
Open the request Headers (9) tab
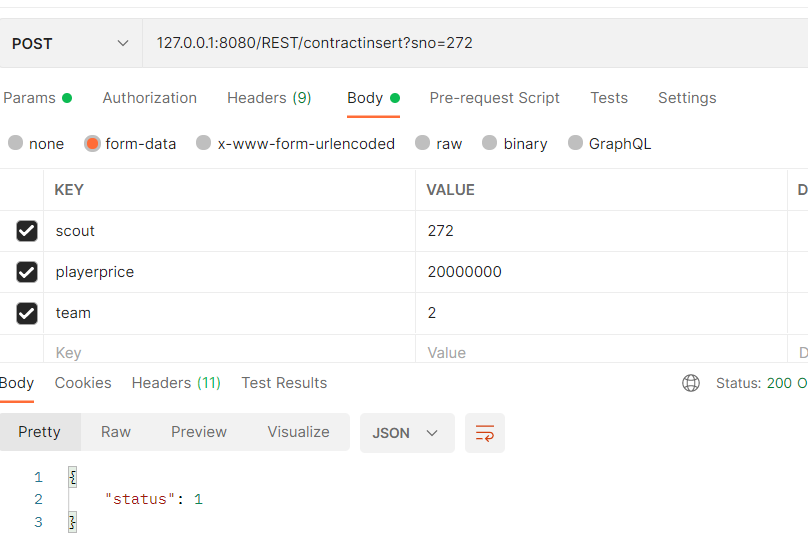tap(269, 98)
